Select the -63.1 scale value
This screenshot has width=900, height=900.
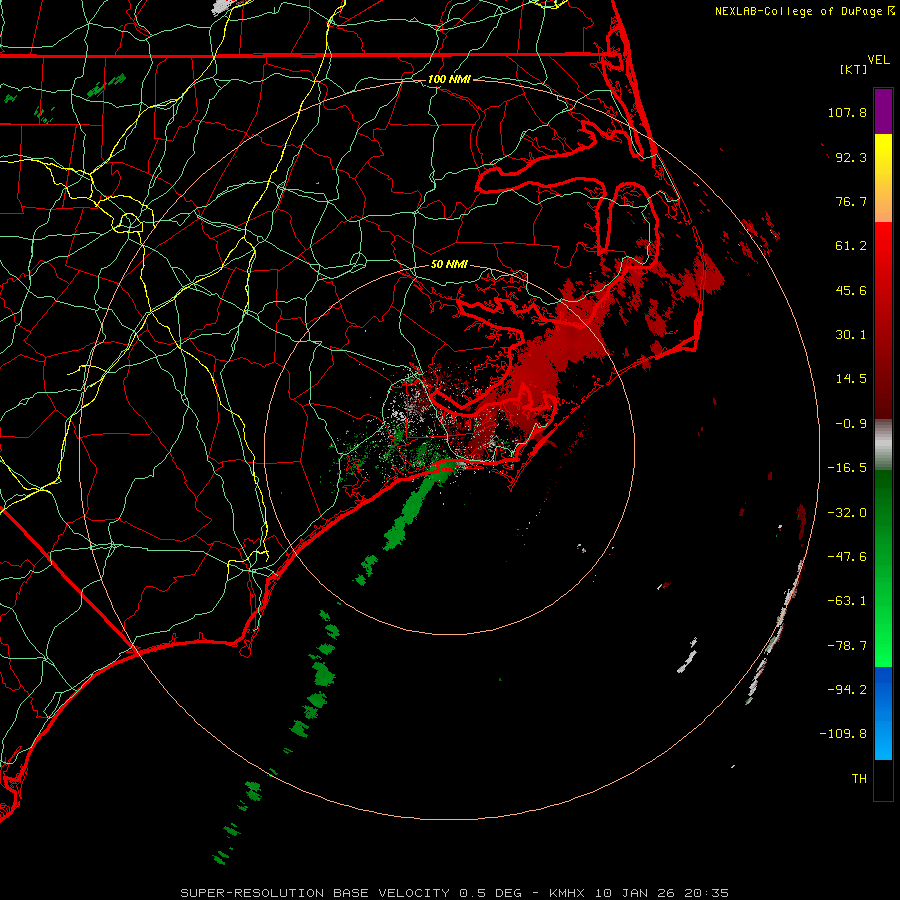click(847, 601)
